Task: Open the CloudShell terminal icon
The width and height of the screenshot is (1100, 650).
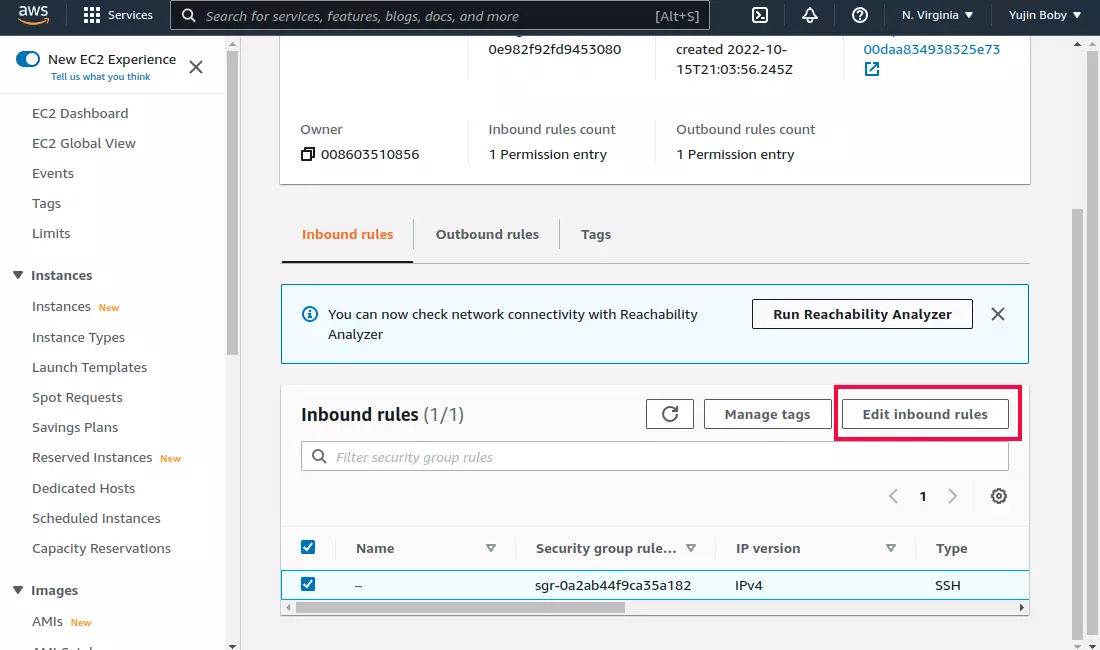Action: click(758, 15)
